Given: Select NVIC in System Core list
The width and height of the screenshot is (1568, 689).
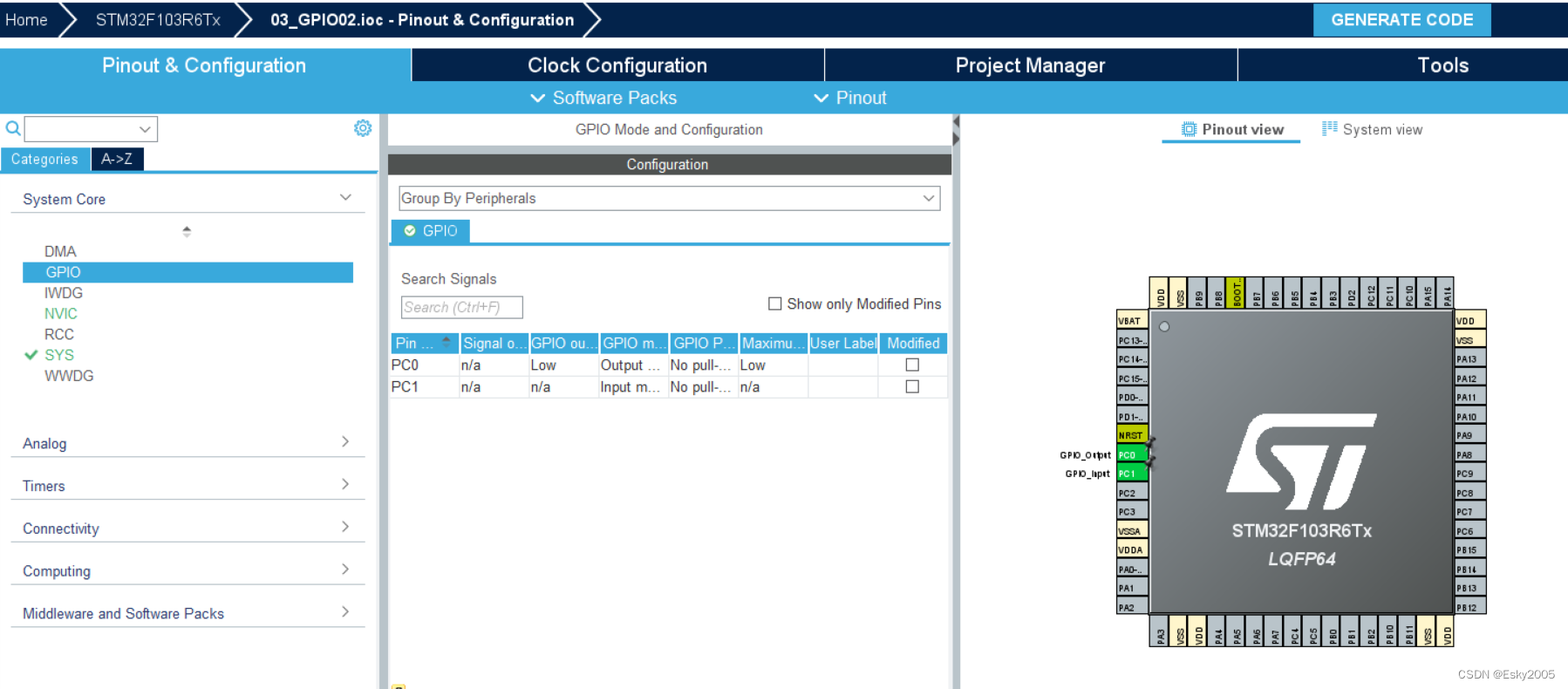Looking at the screenshot, I should pyautogui.click(x=61, y=313).
